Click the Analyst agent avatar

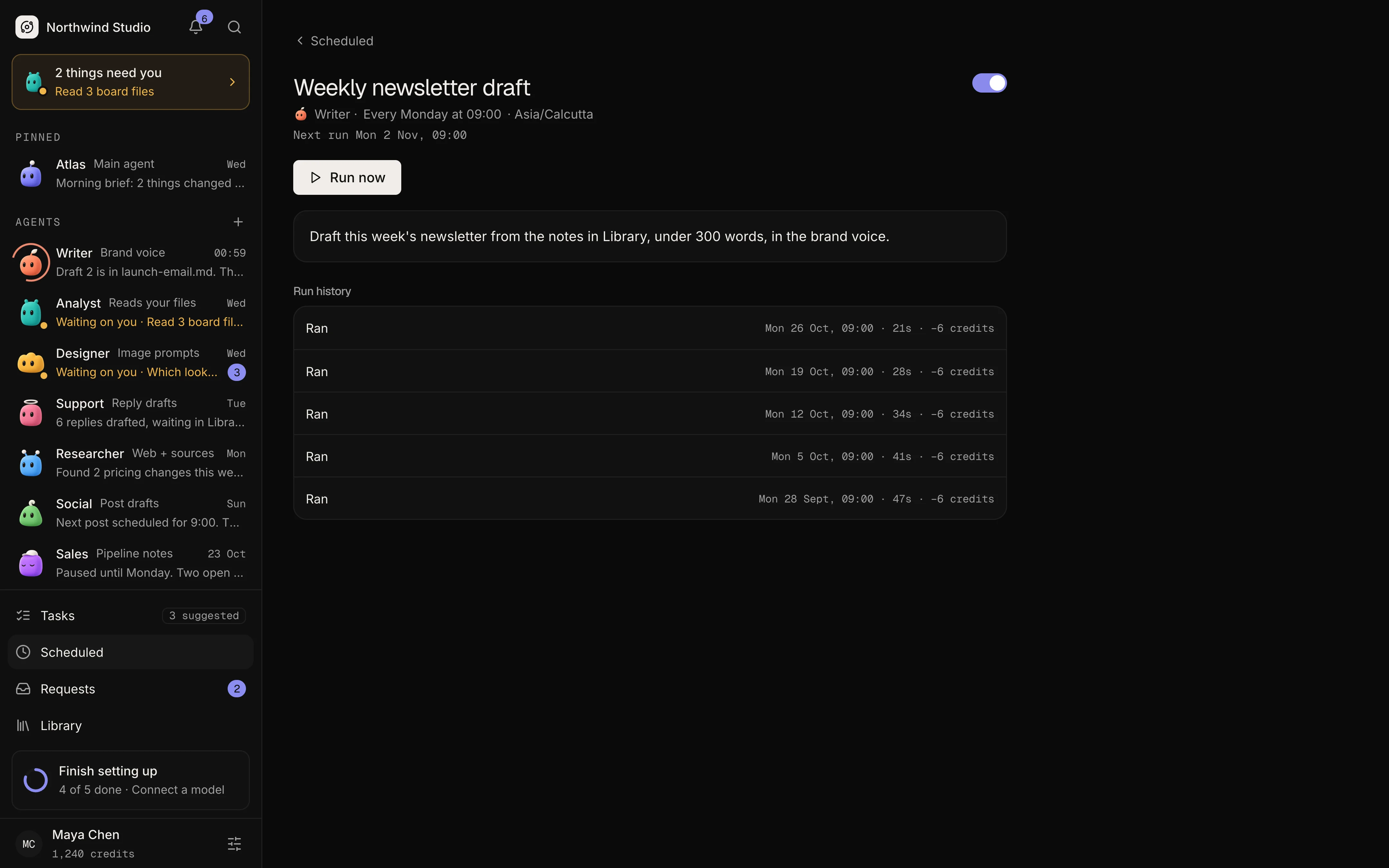31,312
